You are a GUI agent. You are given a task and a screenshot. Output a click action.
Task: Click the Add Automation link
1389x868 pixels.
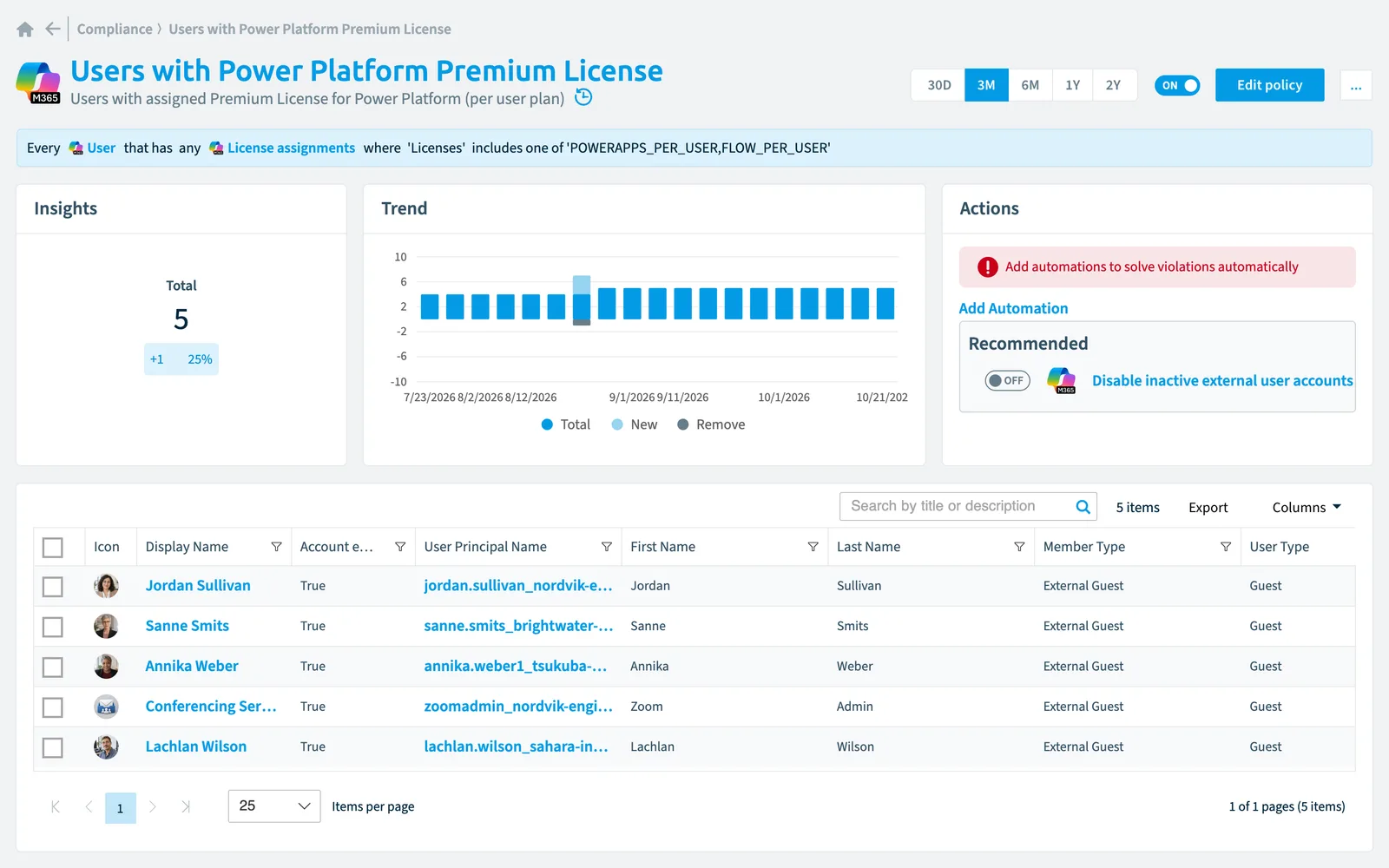pyautogui.click(x=1013, y=308)
